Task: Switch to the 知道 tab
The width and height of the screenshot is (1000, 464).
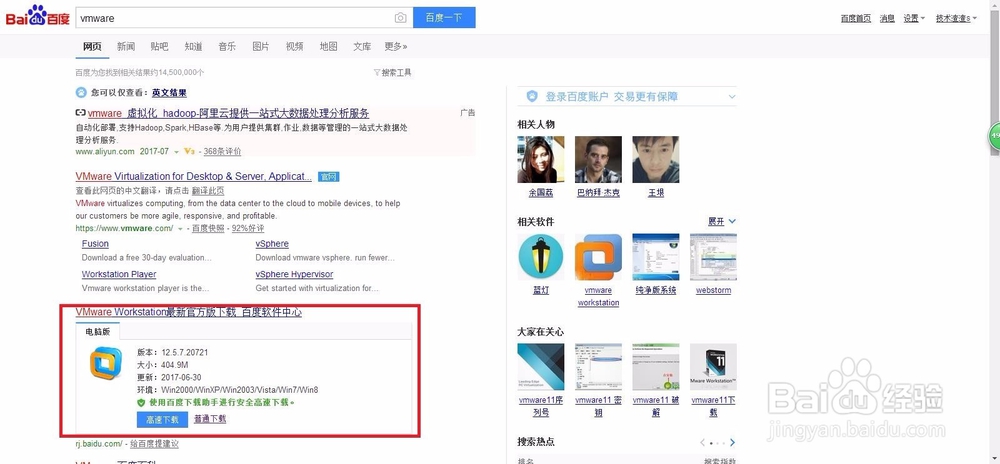Action: pos(193,47)
